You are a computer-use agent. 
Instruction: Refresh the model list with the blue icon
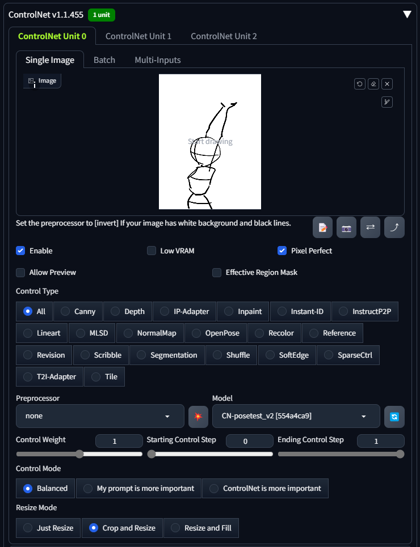(x=394, y=417)
